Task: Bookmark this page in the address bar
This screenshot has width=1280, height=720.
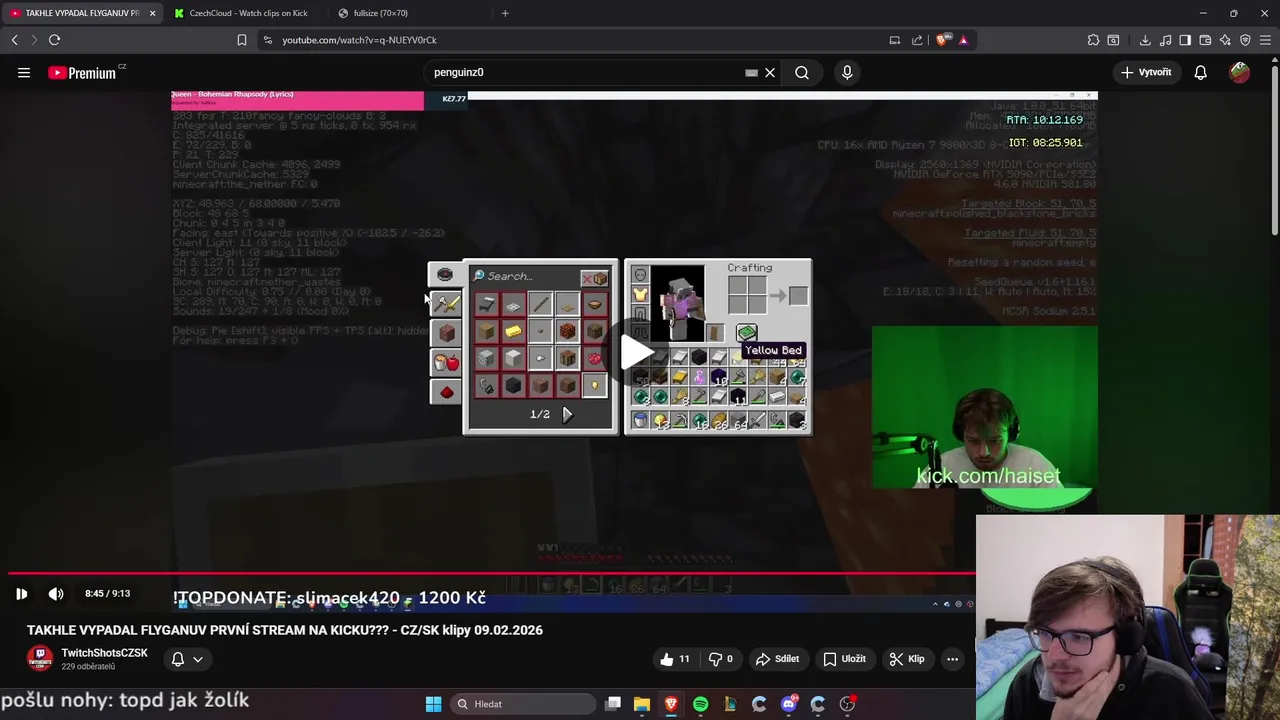Action: [241, 40]
